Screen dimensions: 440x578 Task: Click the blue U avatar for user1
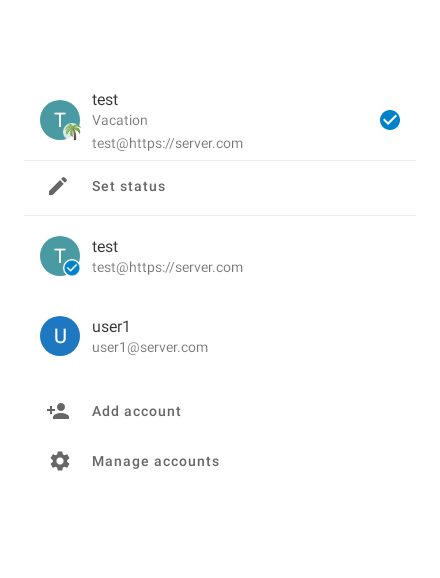pos(60,336)
